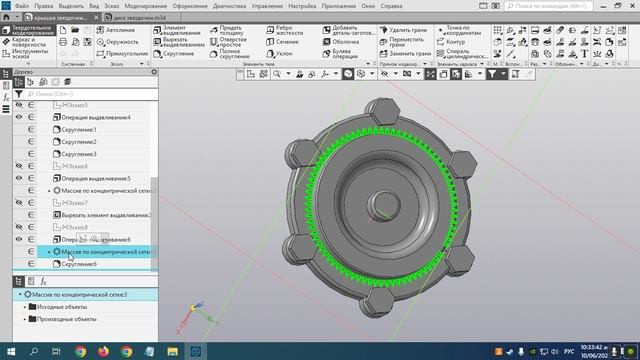Select the Скругление fillet tool in ribbon
Viewport: 640px width, 360px height.
pos(174,53)
